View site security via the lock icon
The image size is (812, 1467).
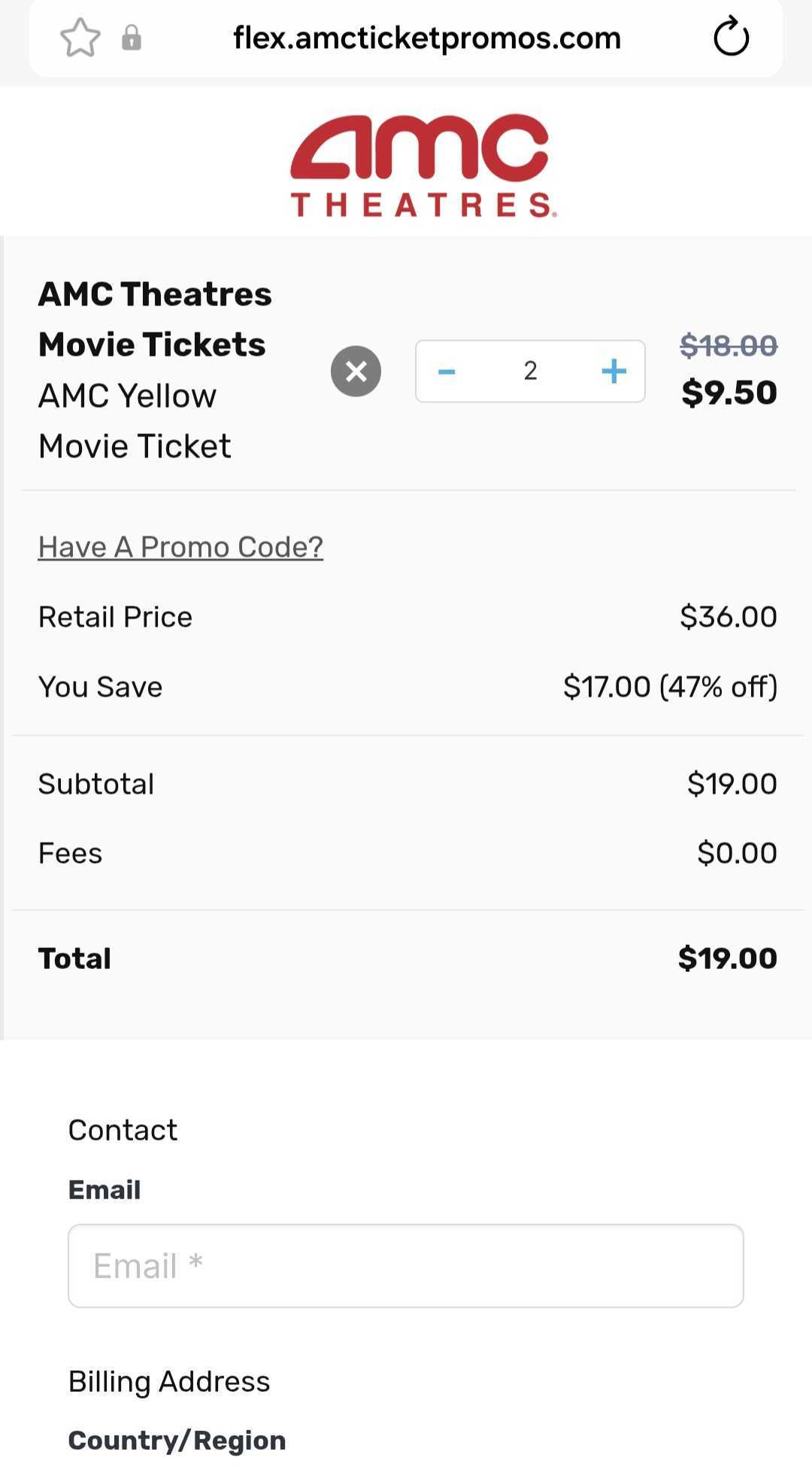(x=132, y=38)
